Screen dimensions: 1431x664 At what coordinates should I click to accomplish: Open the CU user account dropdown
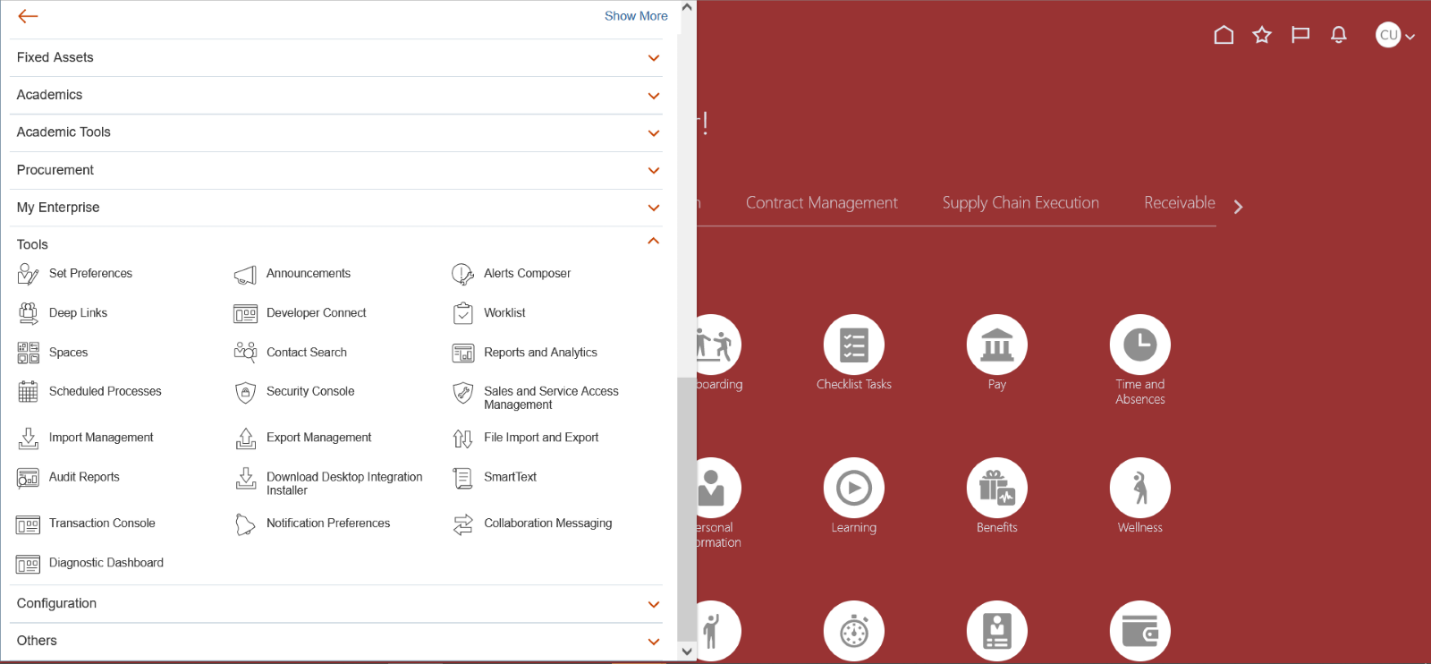tap(1395, 36)
